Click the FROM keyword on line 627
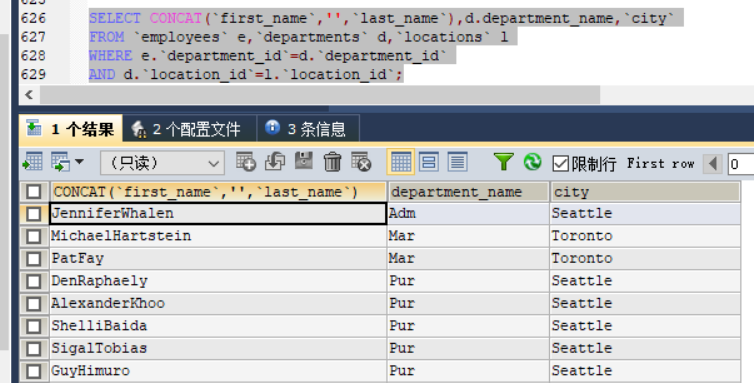Screen dimensions: 754x383 106,37
